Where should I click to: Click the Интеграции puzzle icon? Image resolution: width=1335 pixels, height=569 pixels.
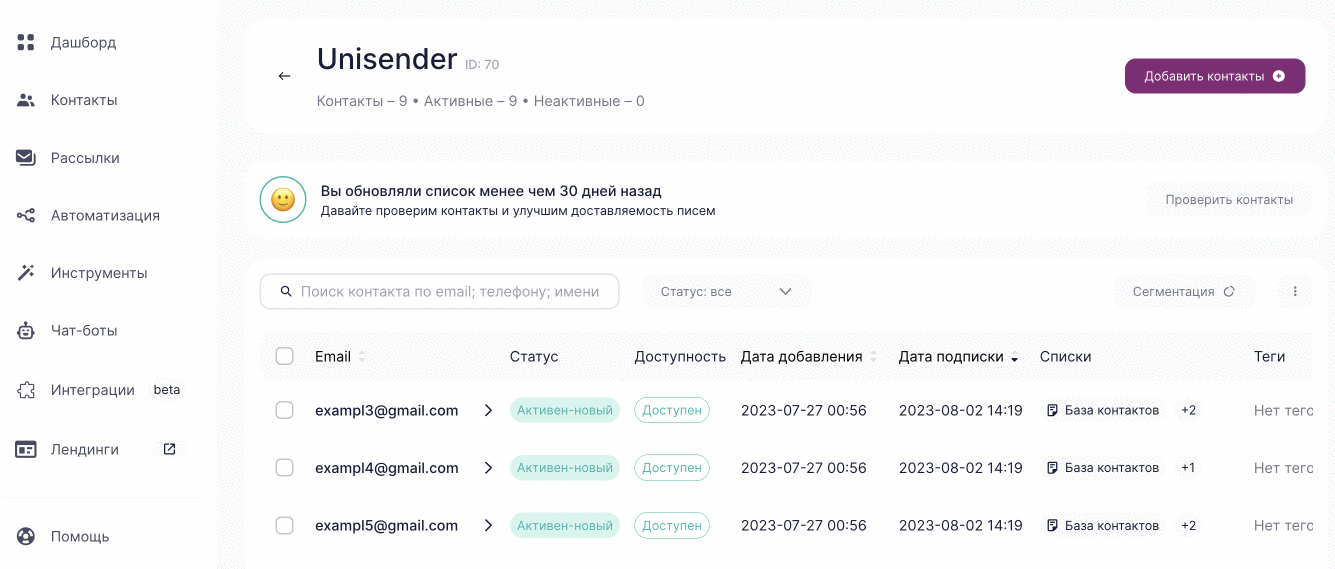click(x=26, y=390)
